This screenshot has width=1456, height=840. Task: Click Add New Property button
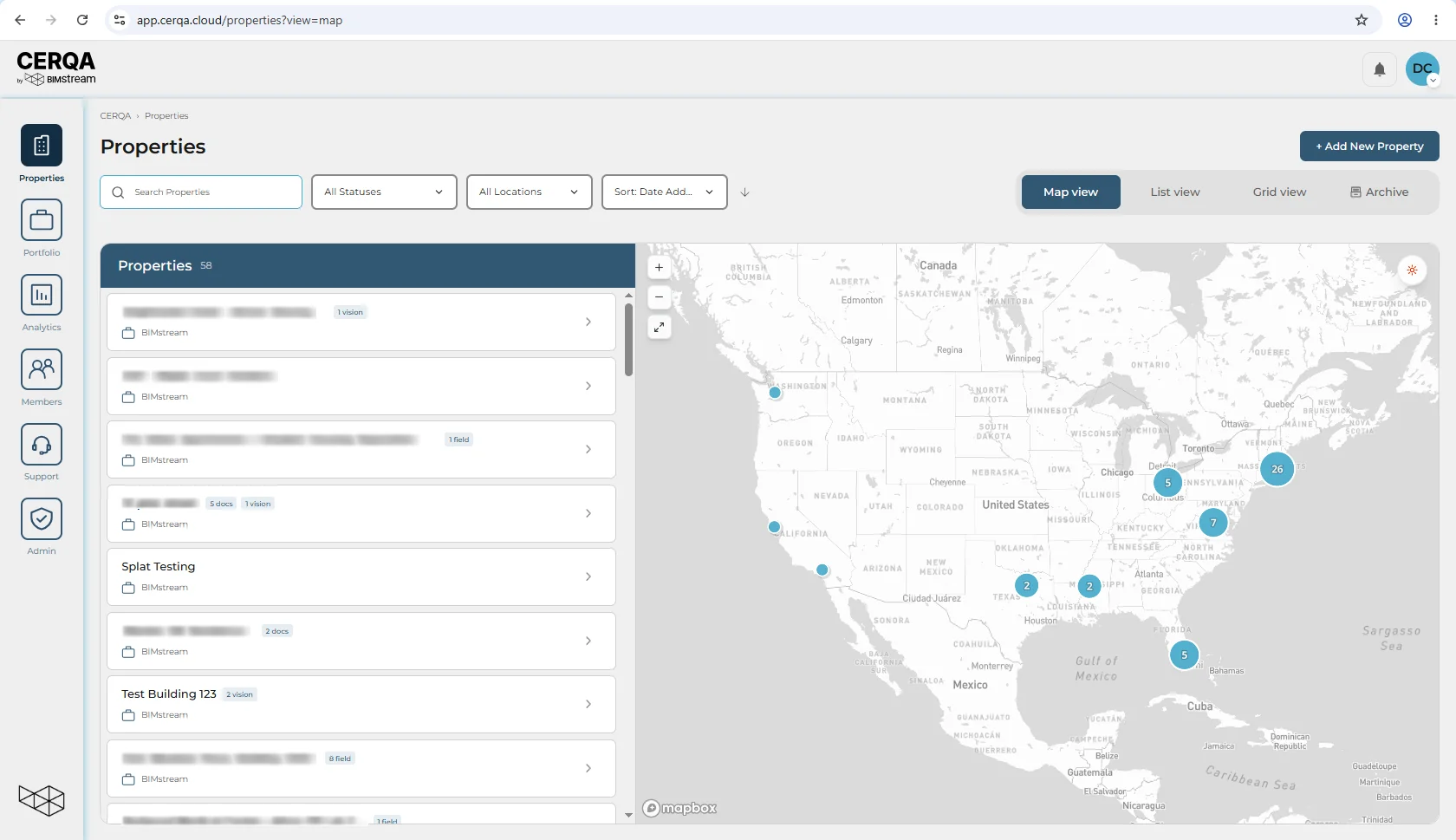click(x=1369, y=147)
